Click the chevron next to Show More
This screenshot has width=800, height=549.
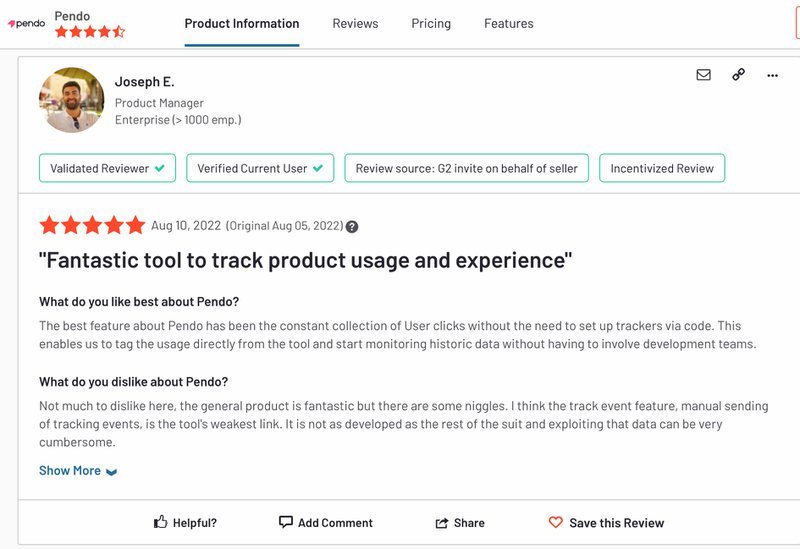pos(111,472)
